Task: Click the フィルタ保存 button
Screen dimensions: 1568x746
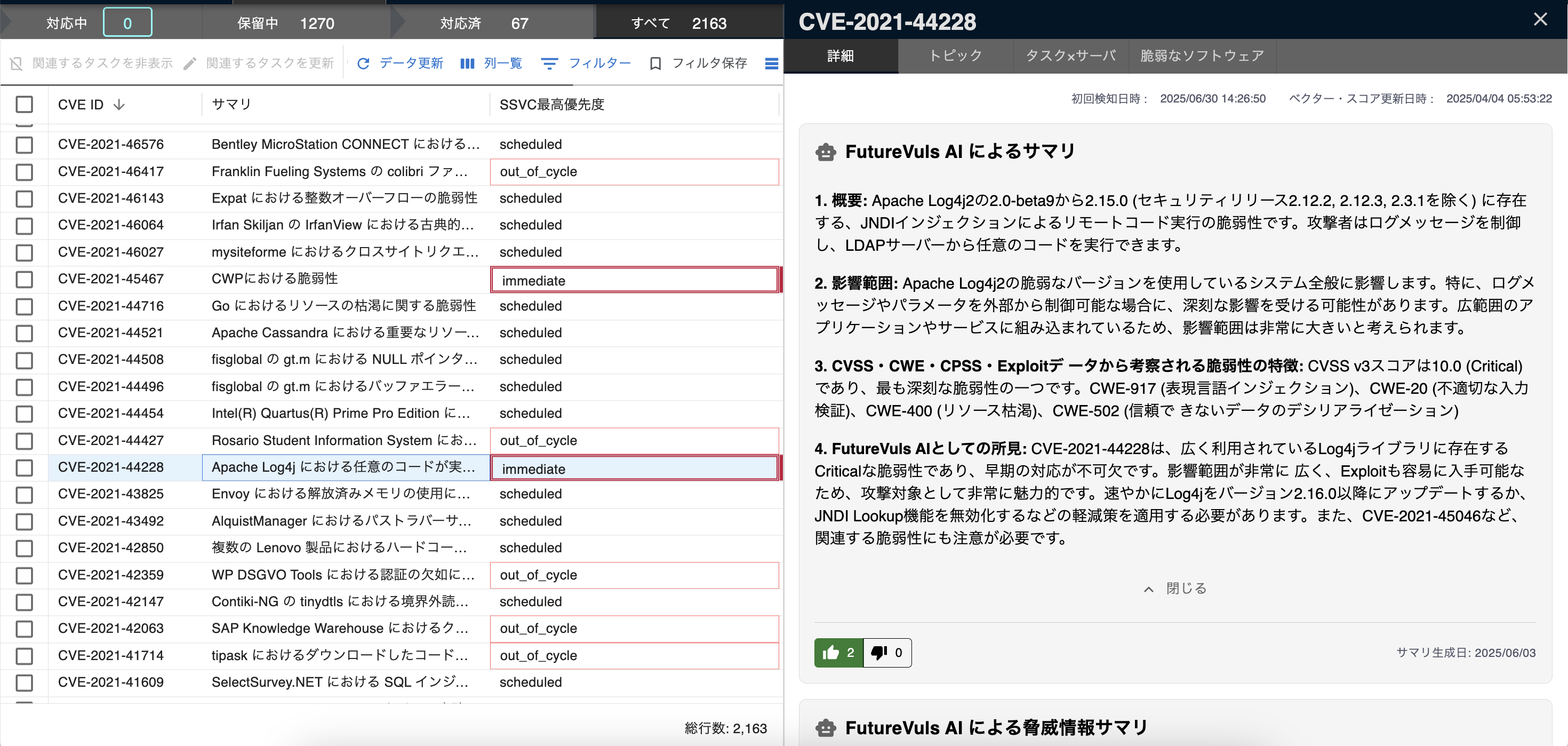Action: click(x=698, y=64)
